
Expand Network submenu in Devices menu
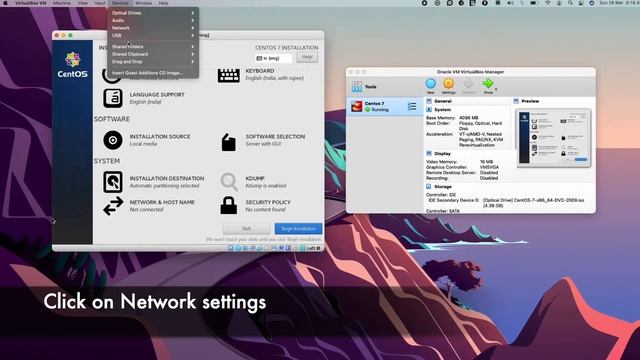(x=153, y=28)
